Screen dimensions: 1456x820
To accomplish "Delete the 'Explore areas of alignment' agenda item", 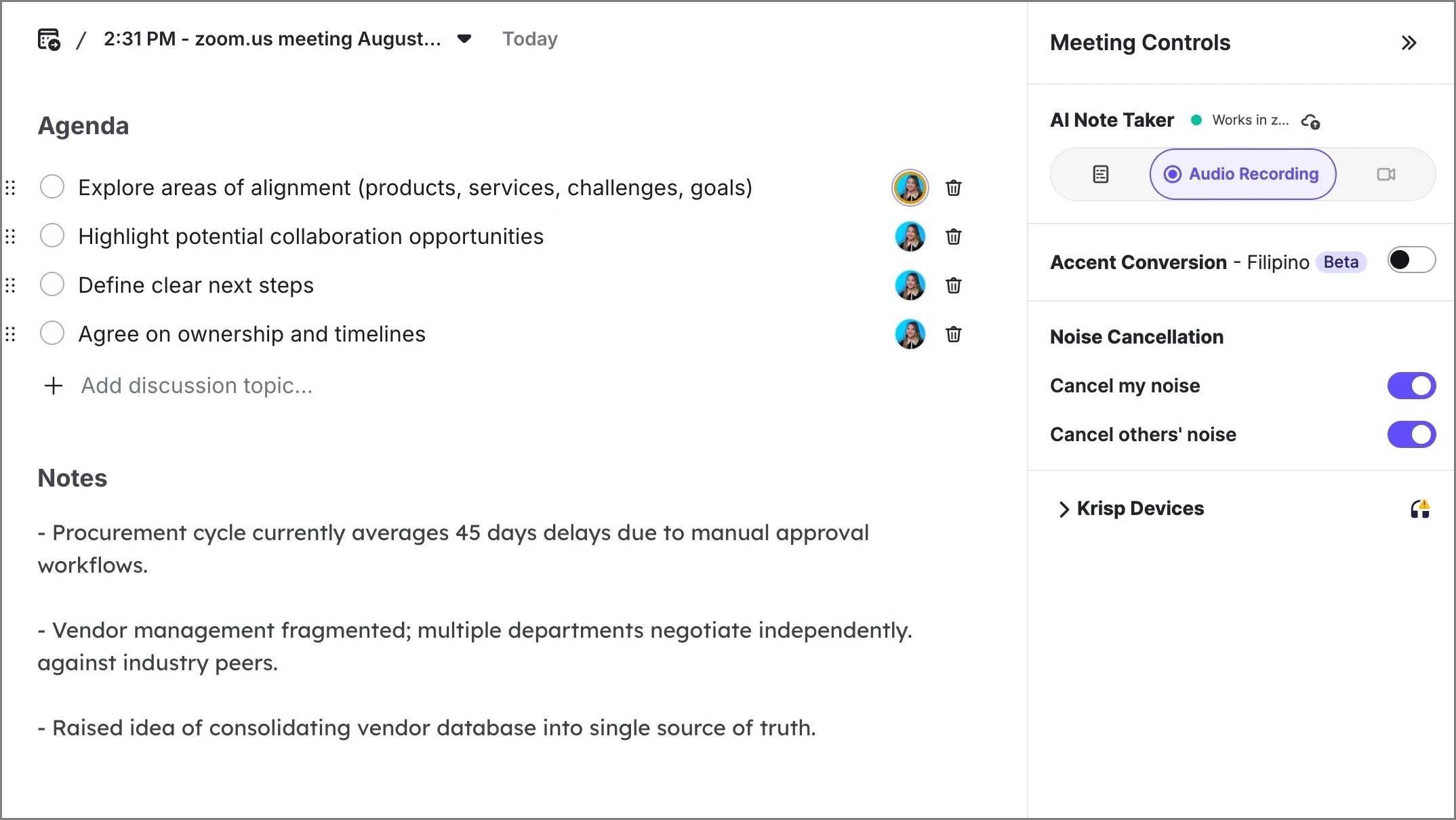I will 954,188.
